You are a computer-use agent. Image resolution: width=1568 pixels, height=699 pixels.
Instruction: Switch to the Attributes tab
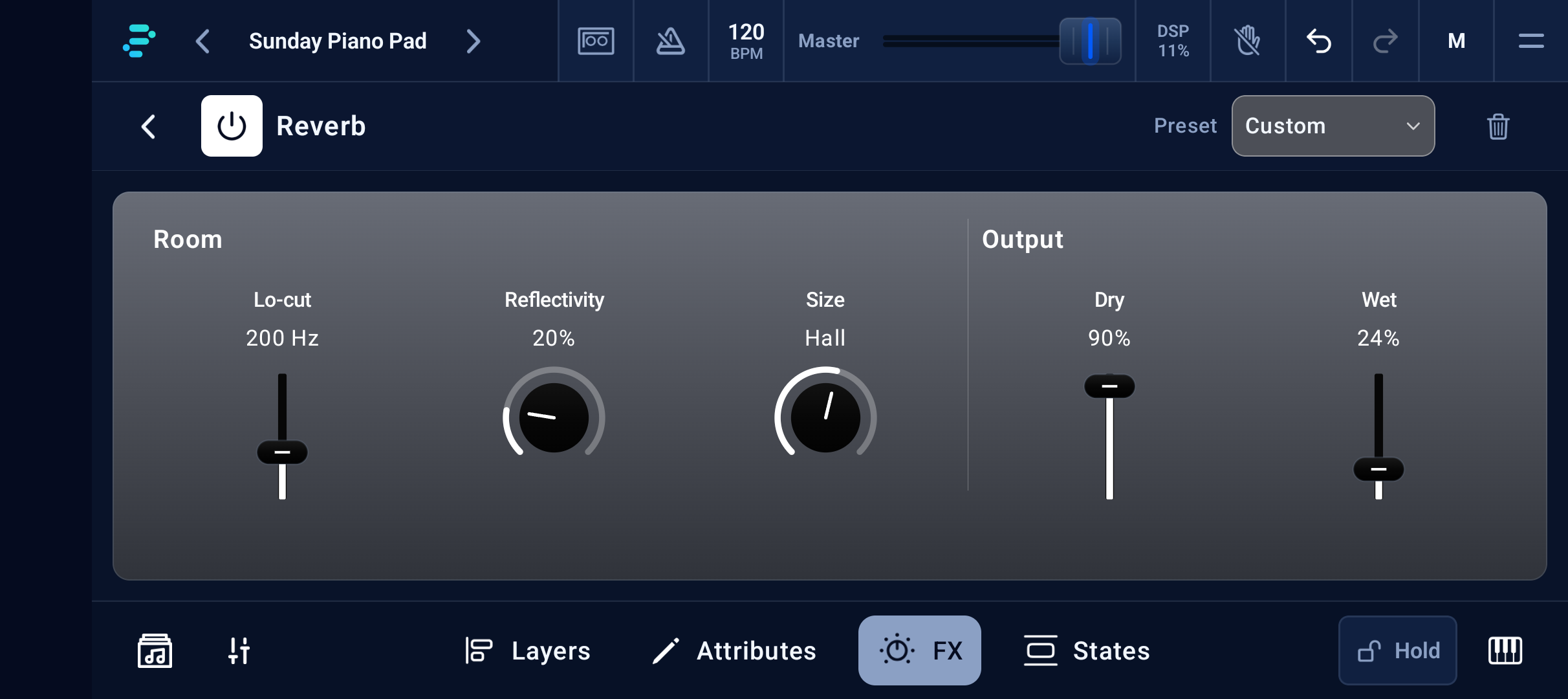tap(734, 650)
